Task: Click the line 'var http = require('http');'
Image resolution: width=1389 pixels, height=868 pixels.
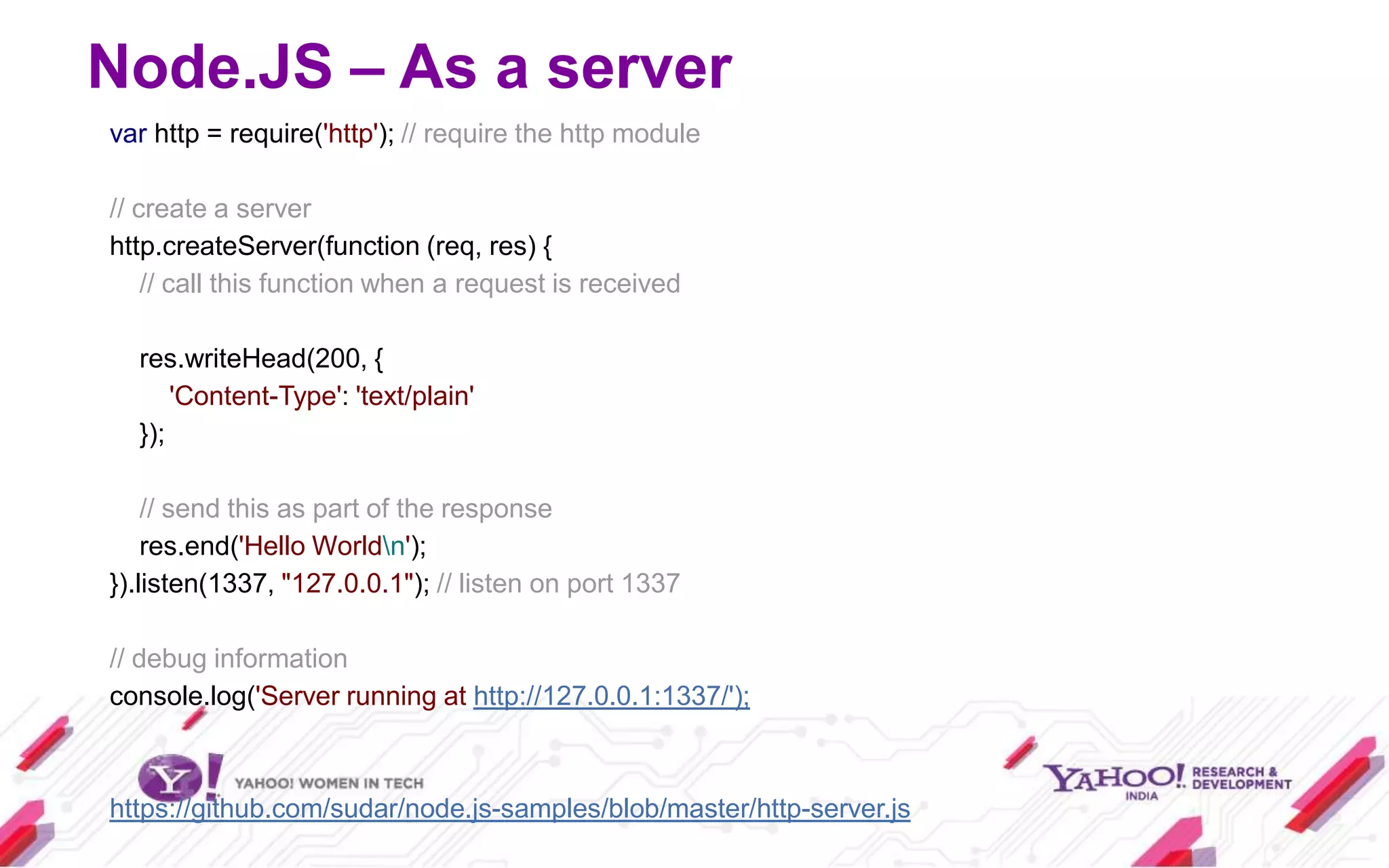Action: pyautogui.click(x=252, y=134)
